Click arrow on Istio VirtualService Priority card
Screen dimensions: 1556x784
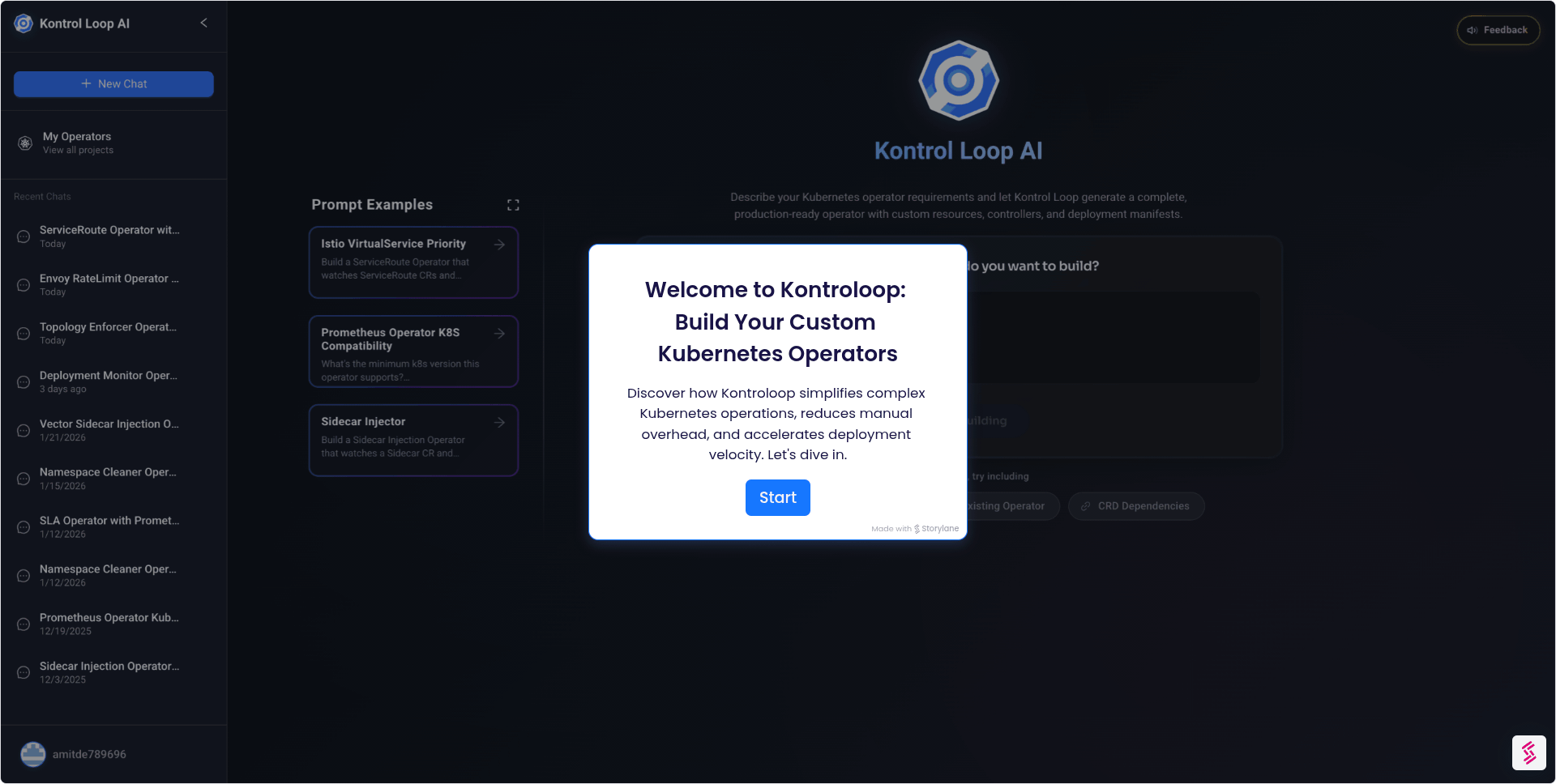(x=499, y=245)
